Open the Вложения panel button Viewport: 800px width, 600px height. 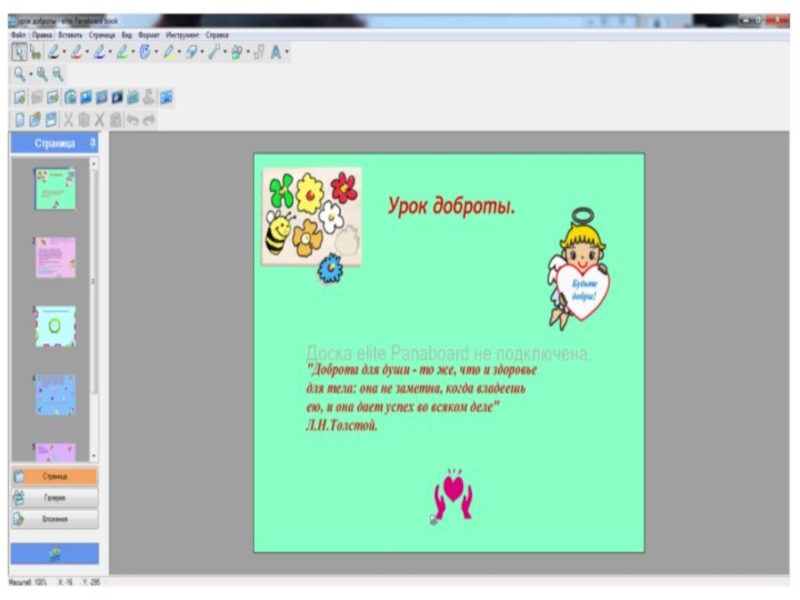pos(55,519)
